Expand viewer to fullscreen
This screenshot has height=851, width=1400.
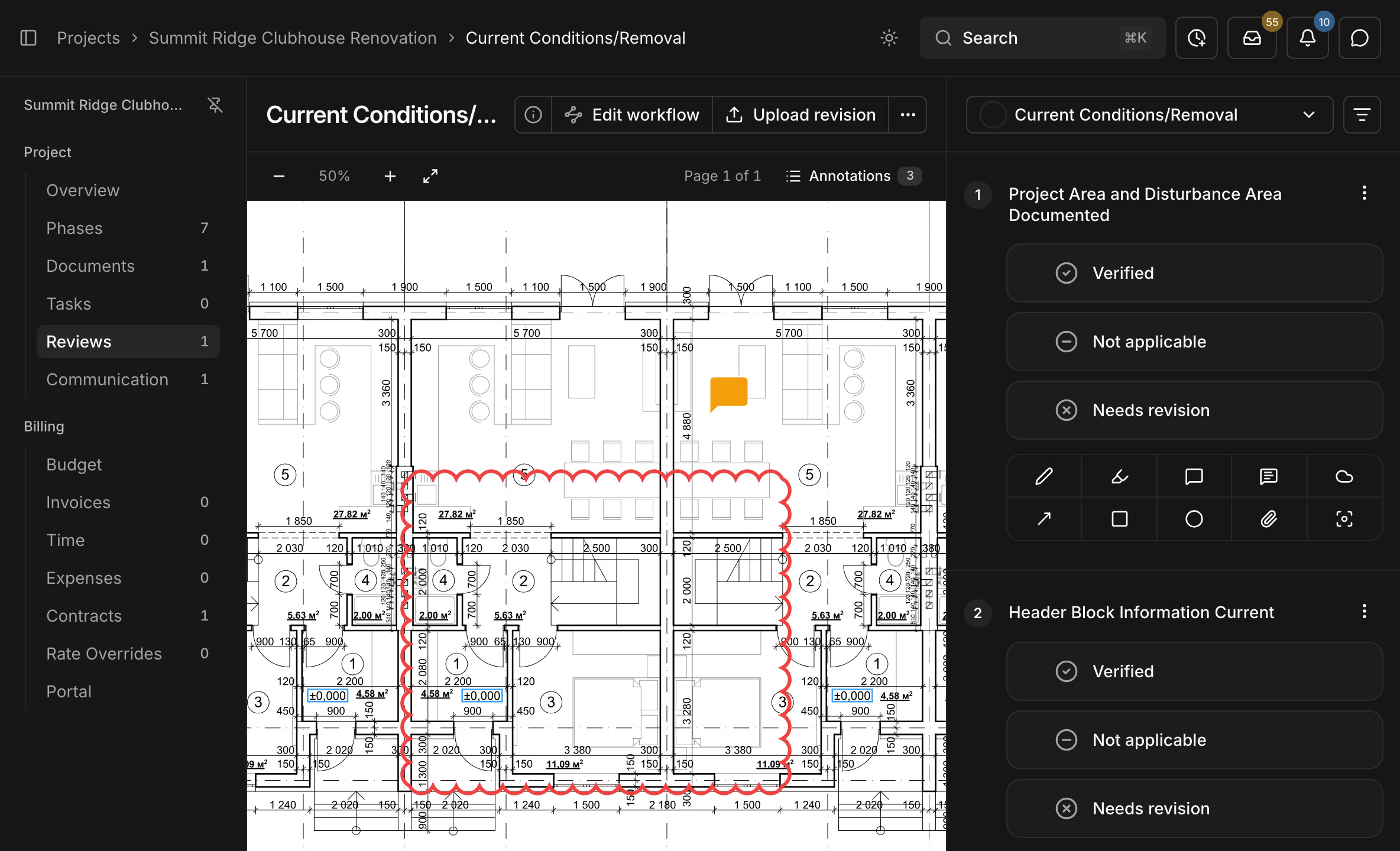(x=430, y=176)
